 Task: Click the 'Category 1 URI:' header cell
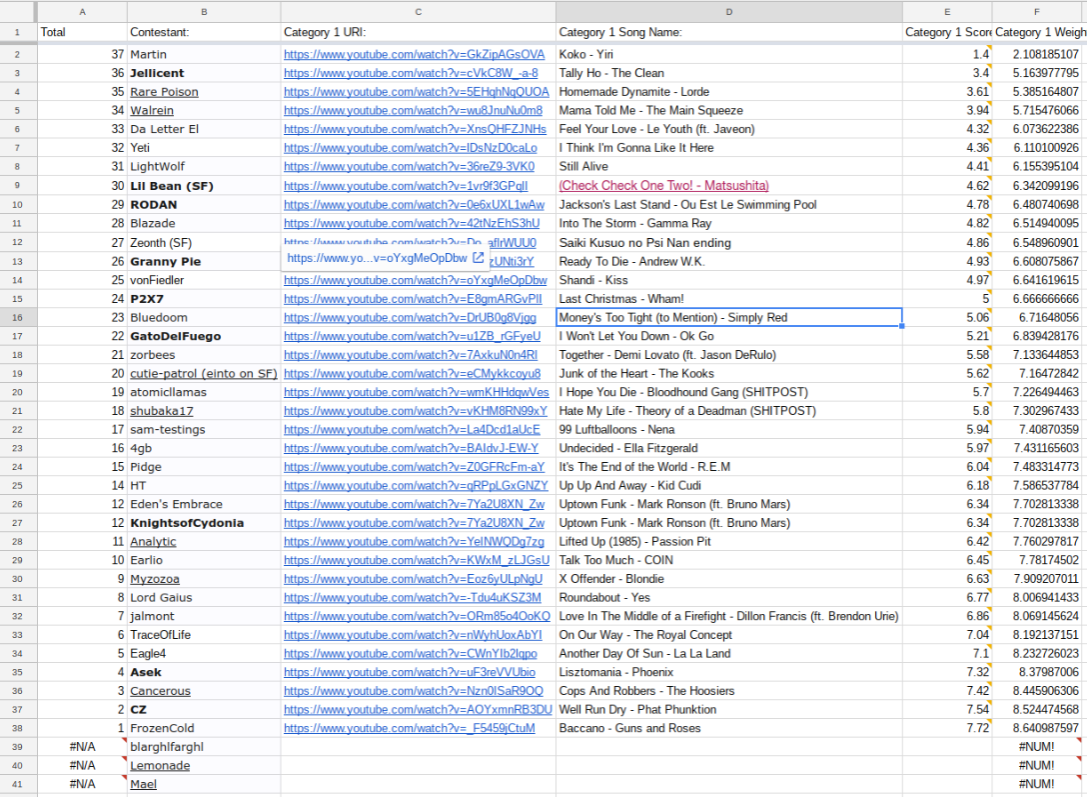coord(418,32)
